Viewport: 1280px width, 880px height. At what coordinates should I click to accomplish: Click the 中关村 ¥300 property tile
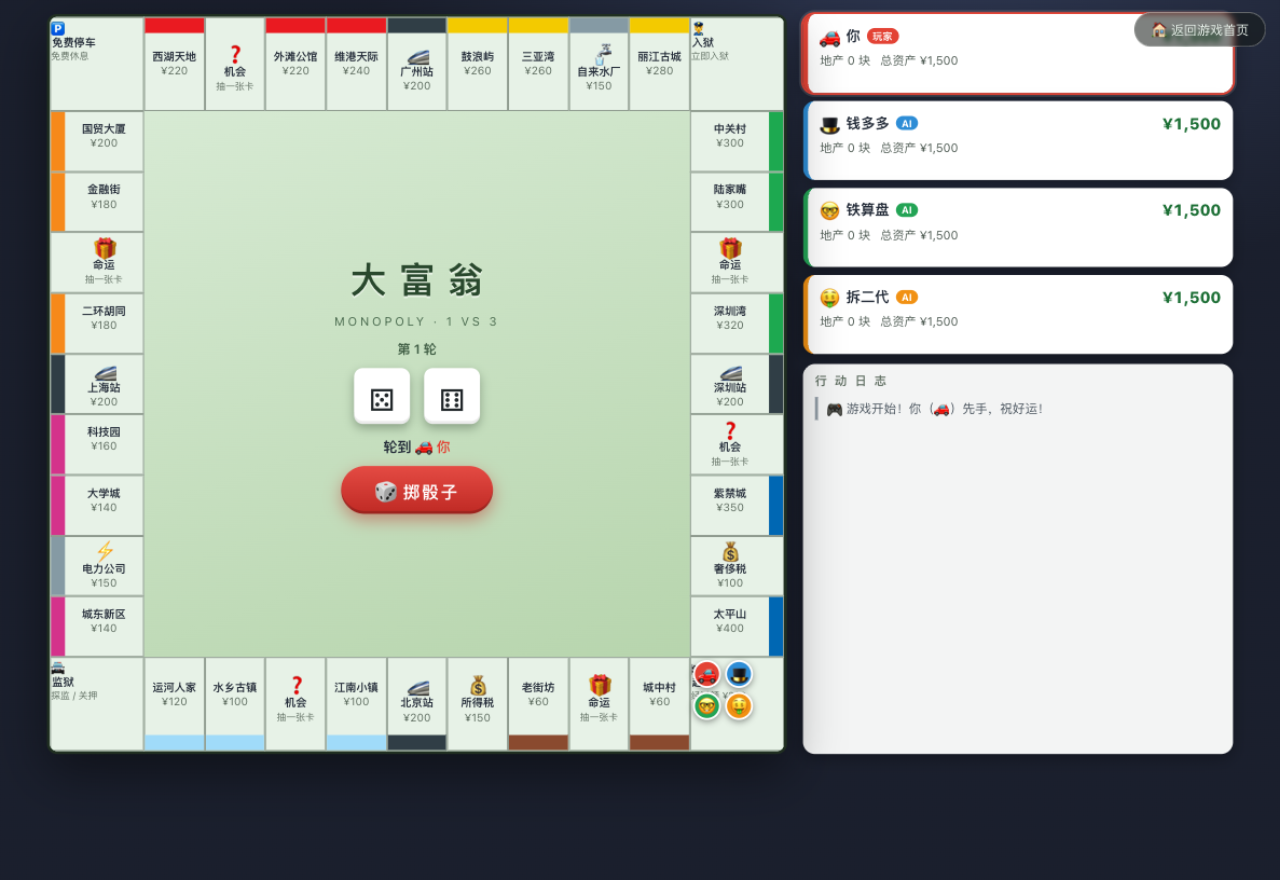737,141
